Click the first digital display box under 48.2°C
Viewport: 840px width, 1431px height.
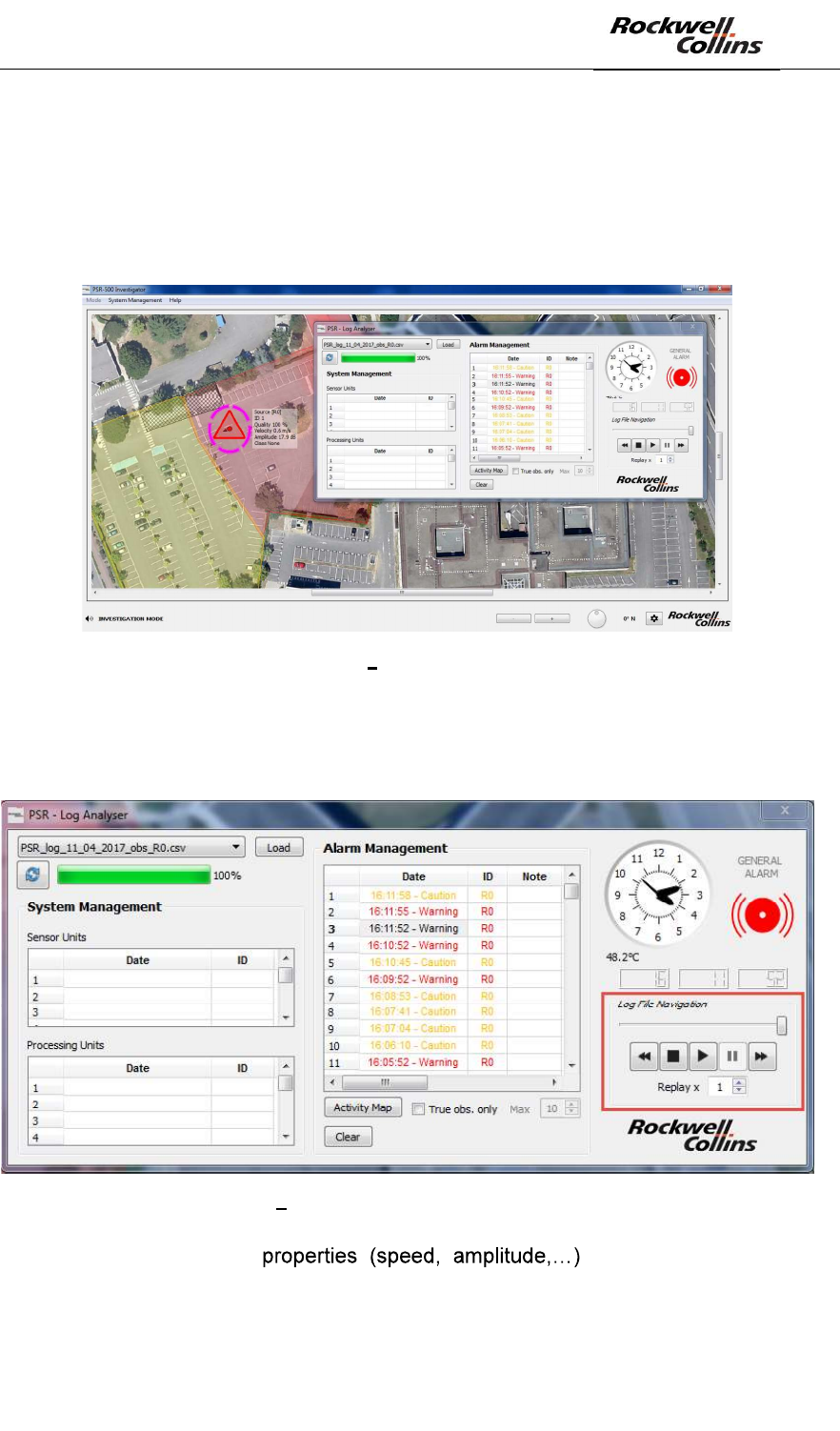(x=645, y=978)
